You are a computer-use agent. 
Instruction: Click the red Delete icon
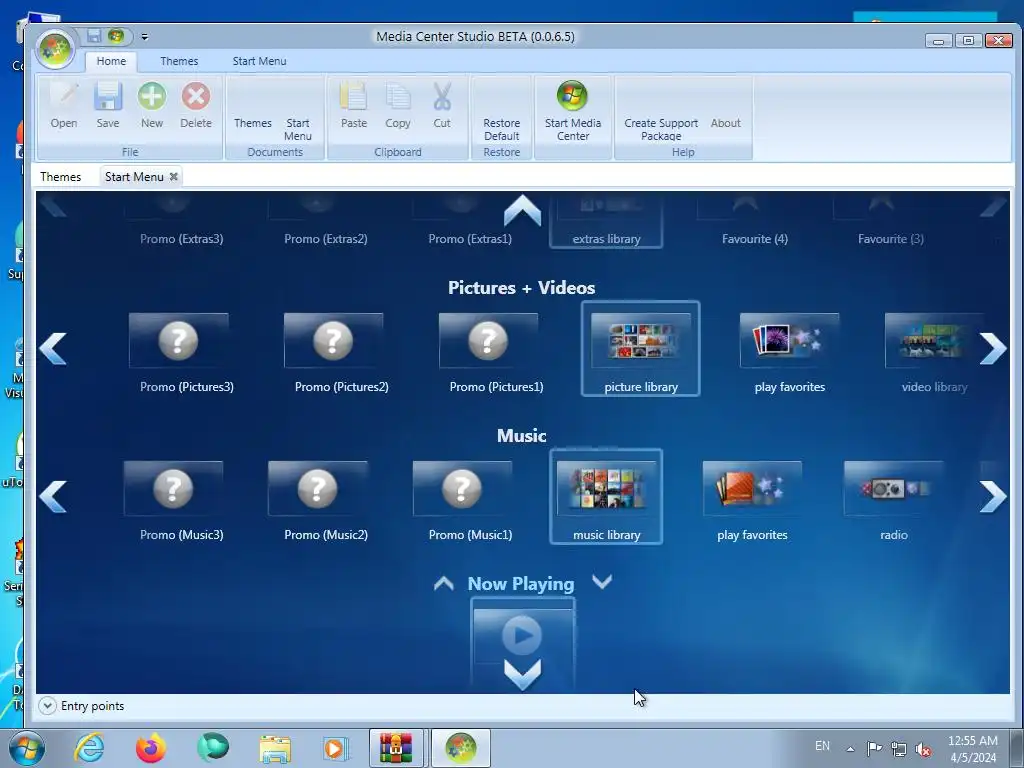195,97
